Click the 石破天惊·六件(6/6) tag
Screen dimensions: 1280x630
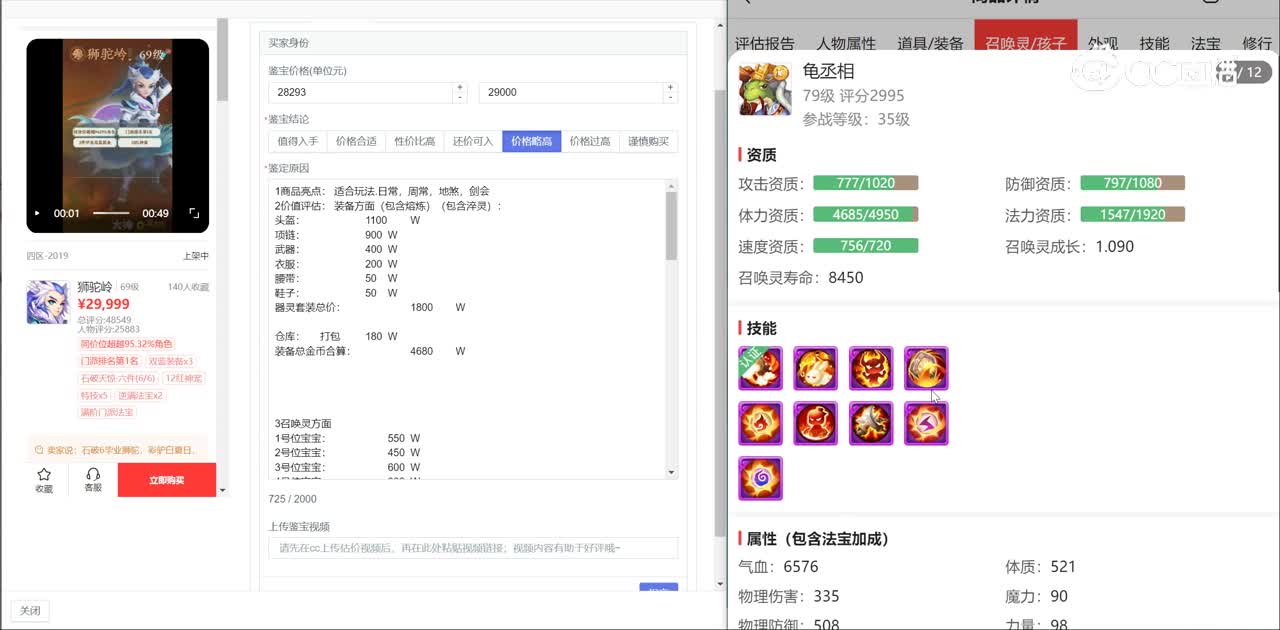coord(118,378)
